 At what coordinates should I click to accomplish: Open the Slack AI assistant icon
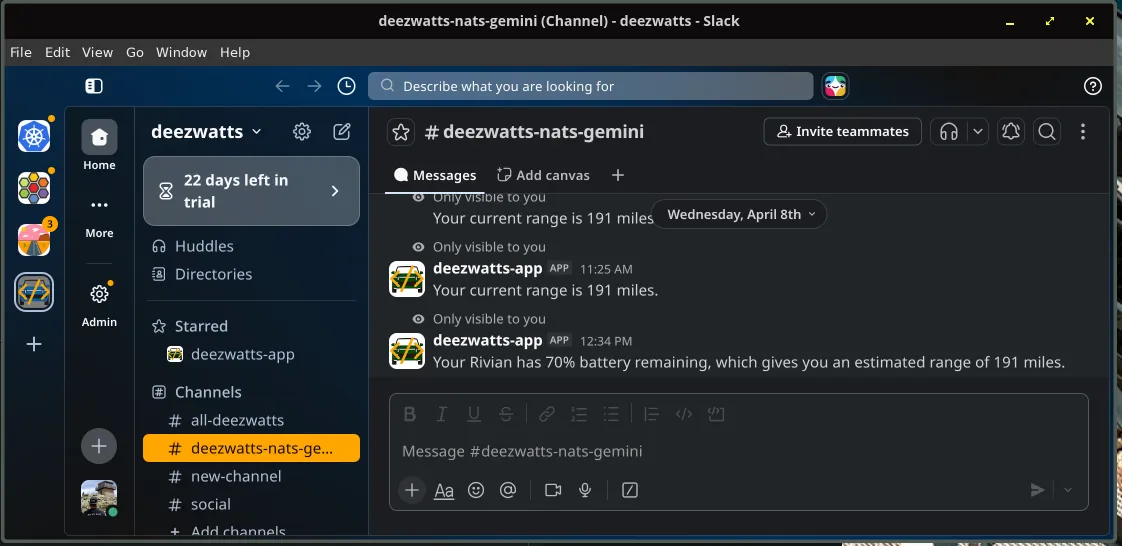tap(835, 87)
